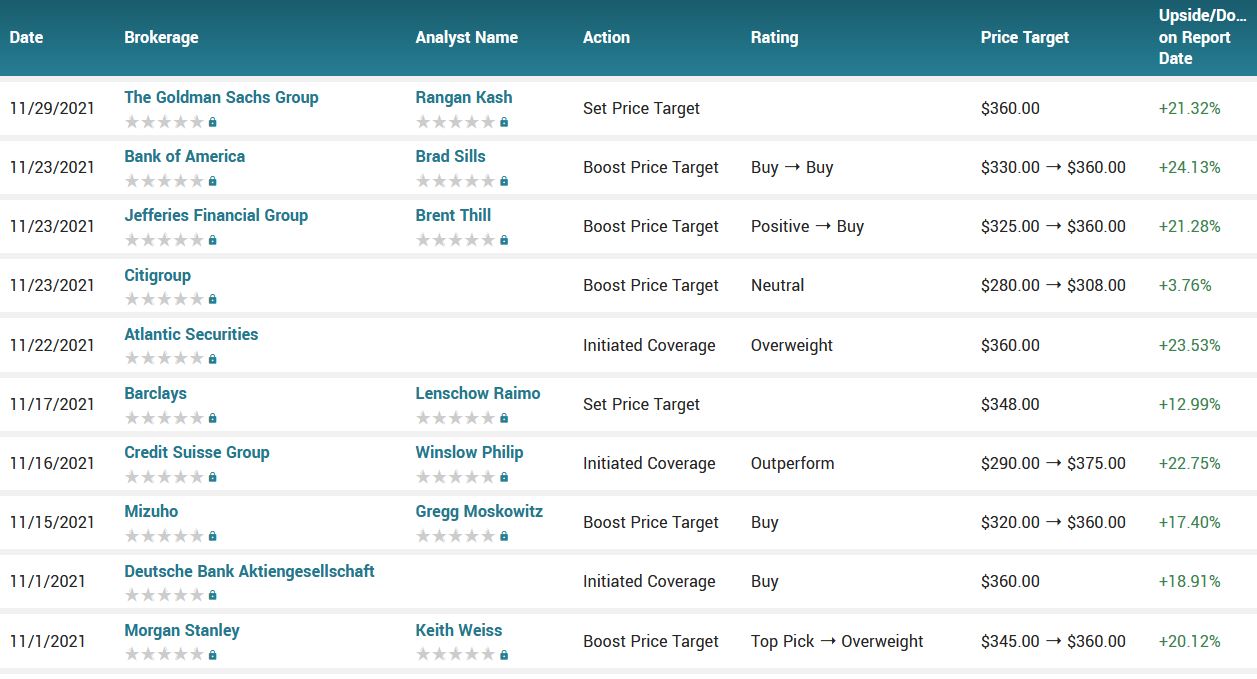Sort table by the Rating column header
Viewport: 1257px width, 679px height.
pos(774,37)
